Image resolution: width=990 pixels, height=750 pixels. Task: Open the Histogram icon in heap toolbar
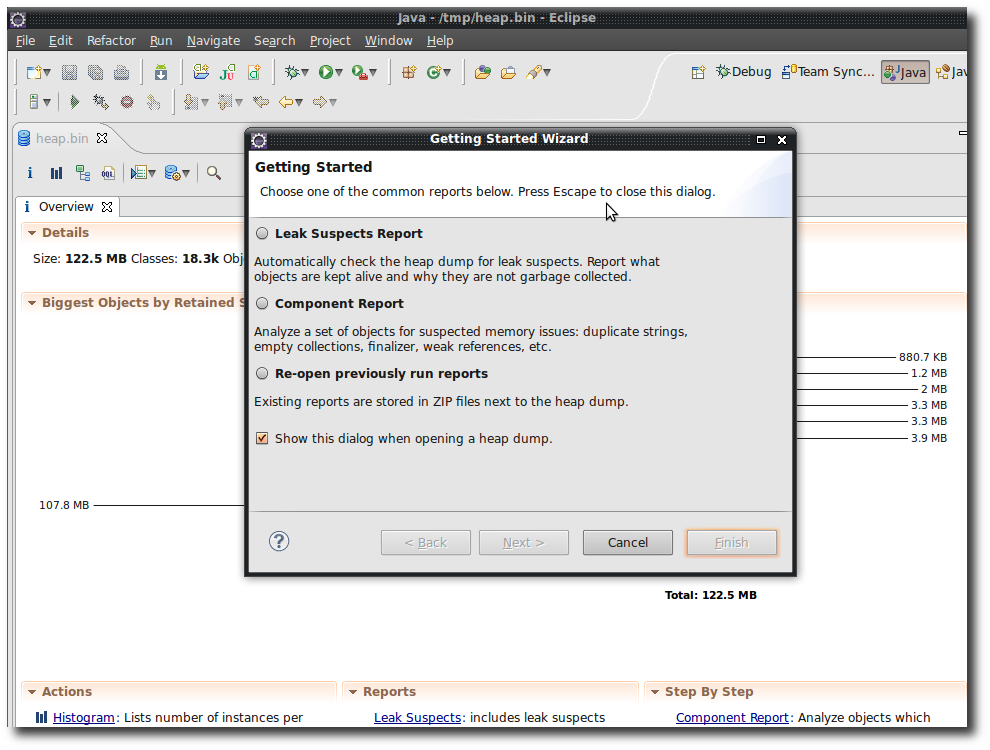point(57,173)
